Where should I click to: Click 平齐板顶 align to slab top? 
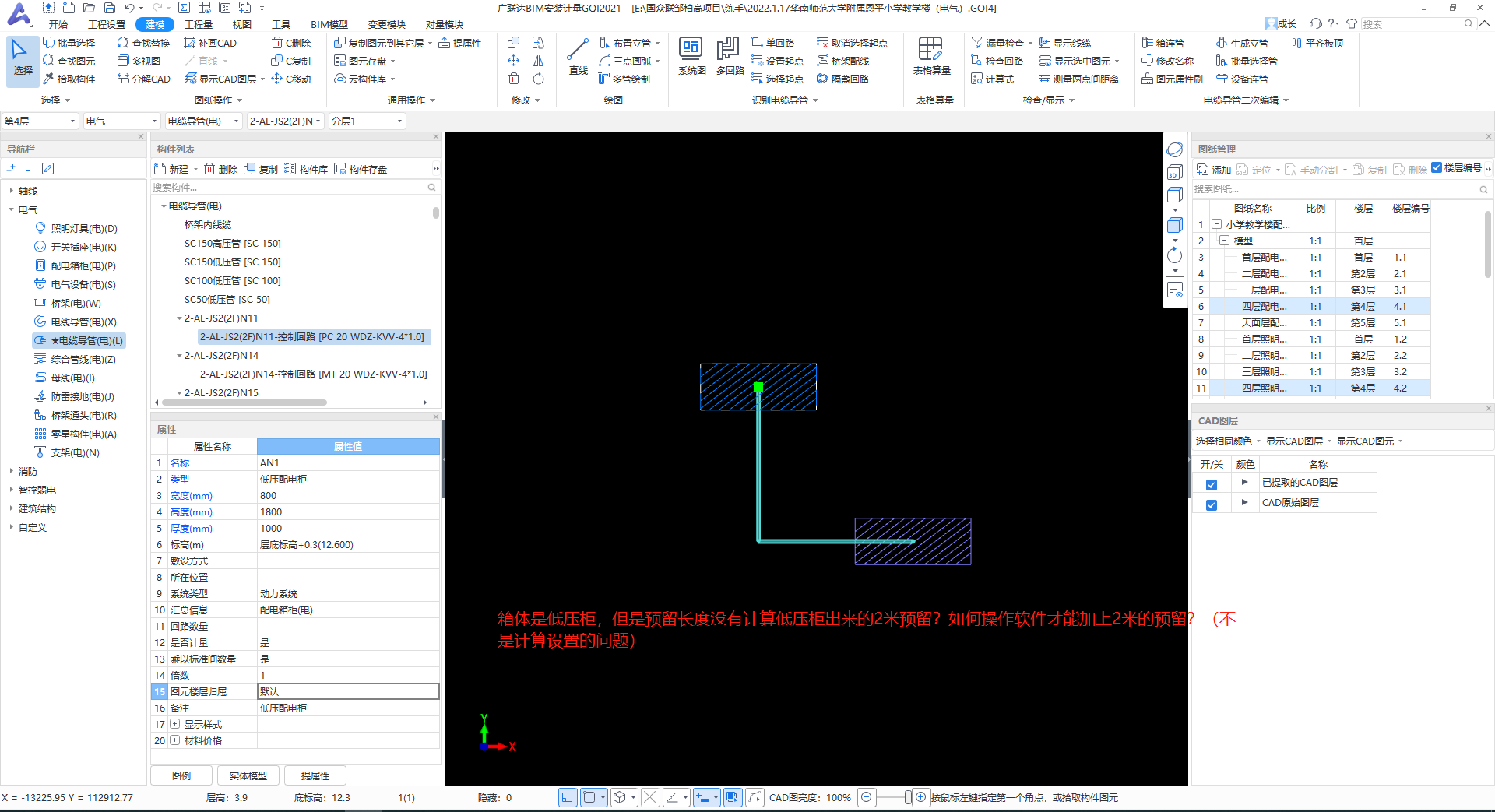click(1317, 43)
